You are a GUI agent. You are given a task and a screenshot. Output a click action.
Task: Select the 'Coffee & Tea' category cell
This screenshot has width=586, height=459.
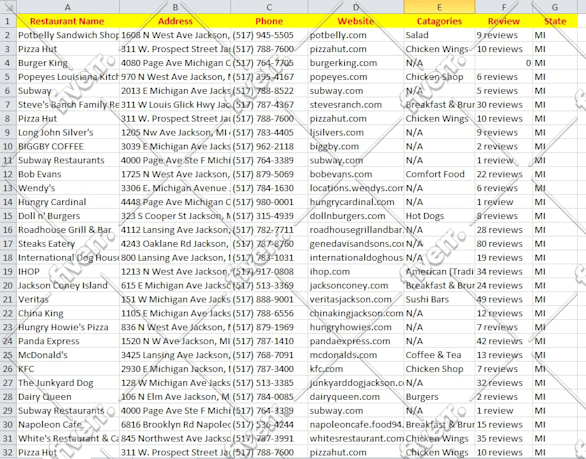[x=440, y=355]
